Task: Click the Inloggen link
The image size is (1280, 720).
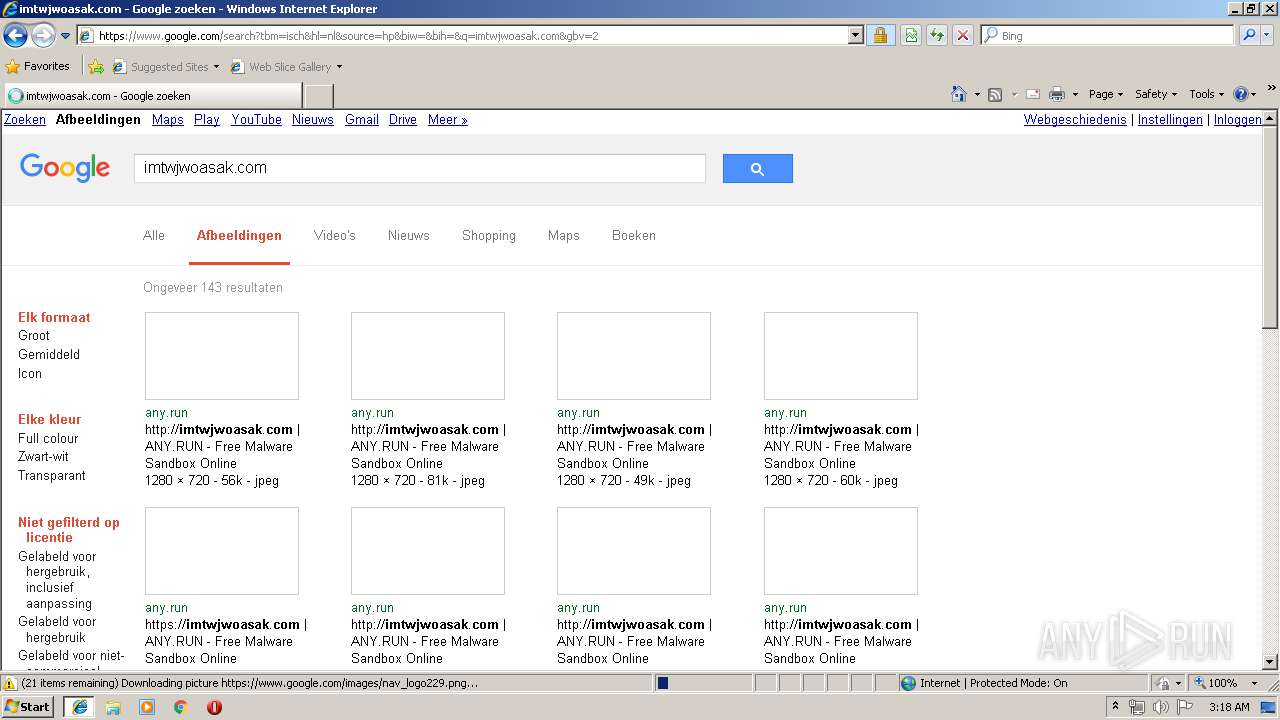Action: pos(1238,119)
